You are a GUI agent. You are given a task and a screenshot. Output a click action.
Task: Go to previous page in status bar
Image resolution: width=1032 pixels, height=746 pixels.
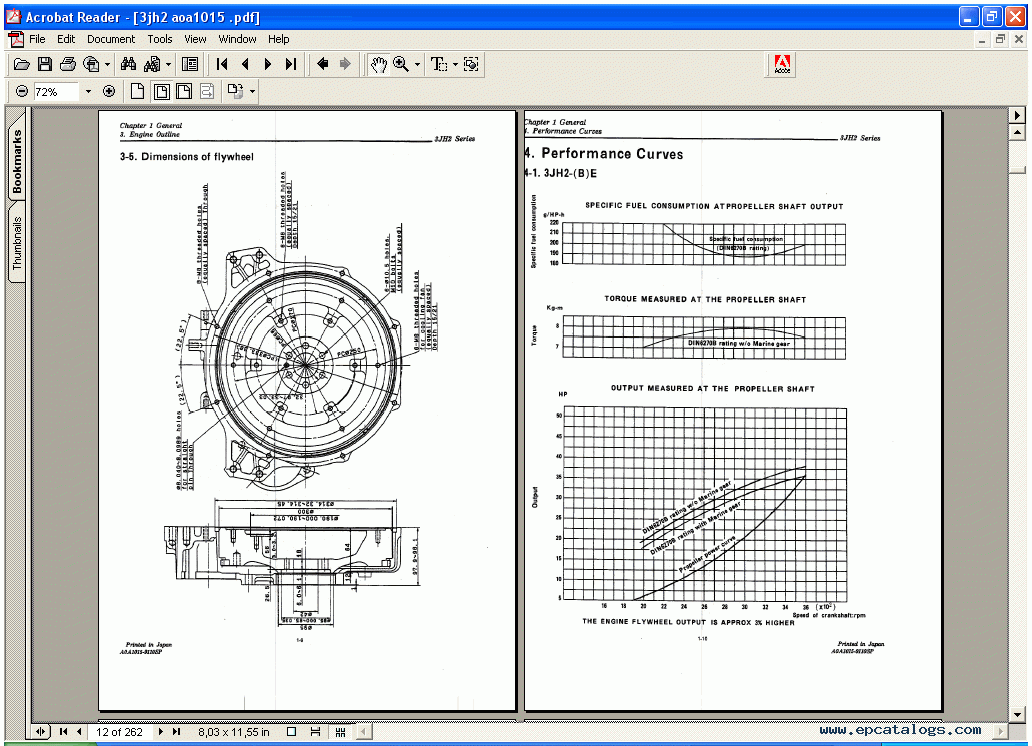coord(79,732)
